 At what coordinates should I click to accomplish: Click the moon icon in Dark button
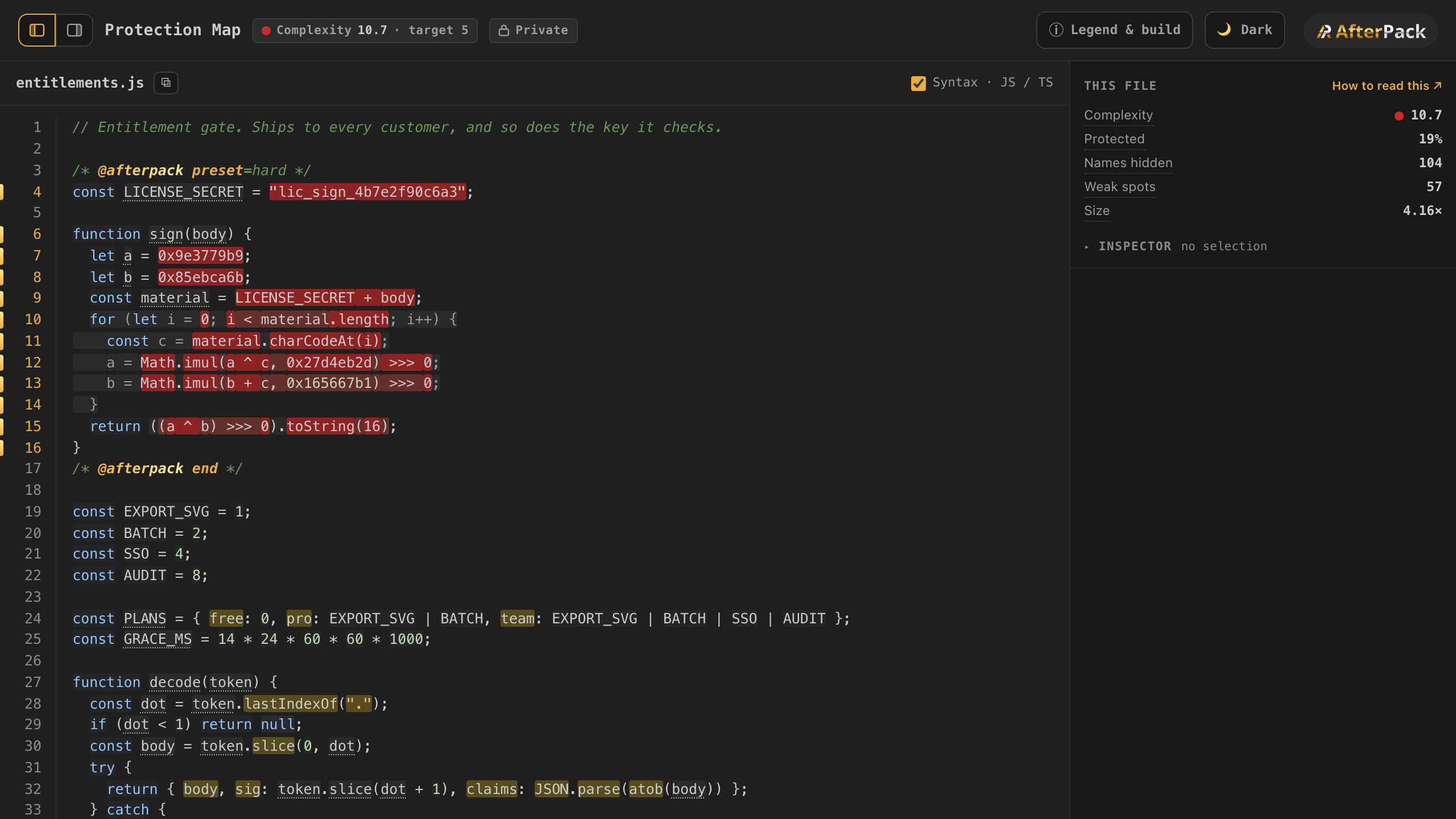pos(1224,30)
